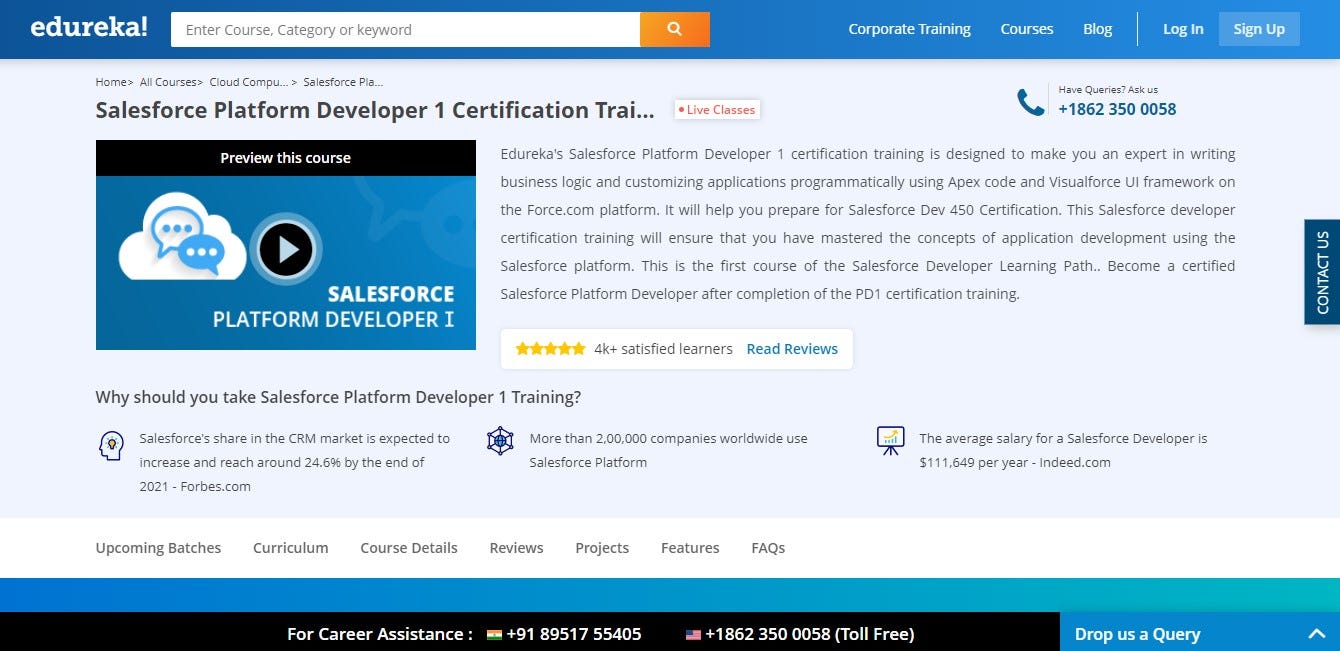Click the telephone handset icon

(1031, 101)
